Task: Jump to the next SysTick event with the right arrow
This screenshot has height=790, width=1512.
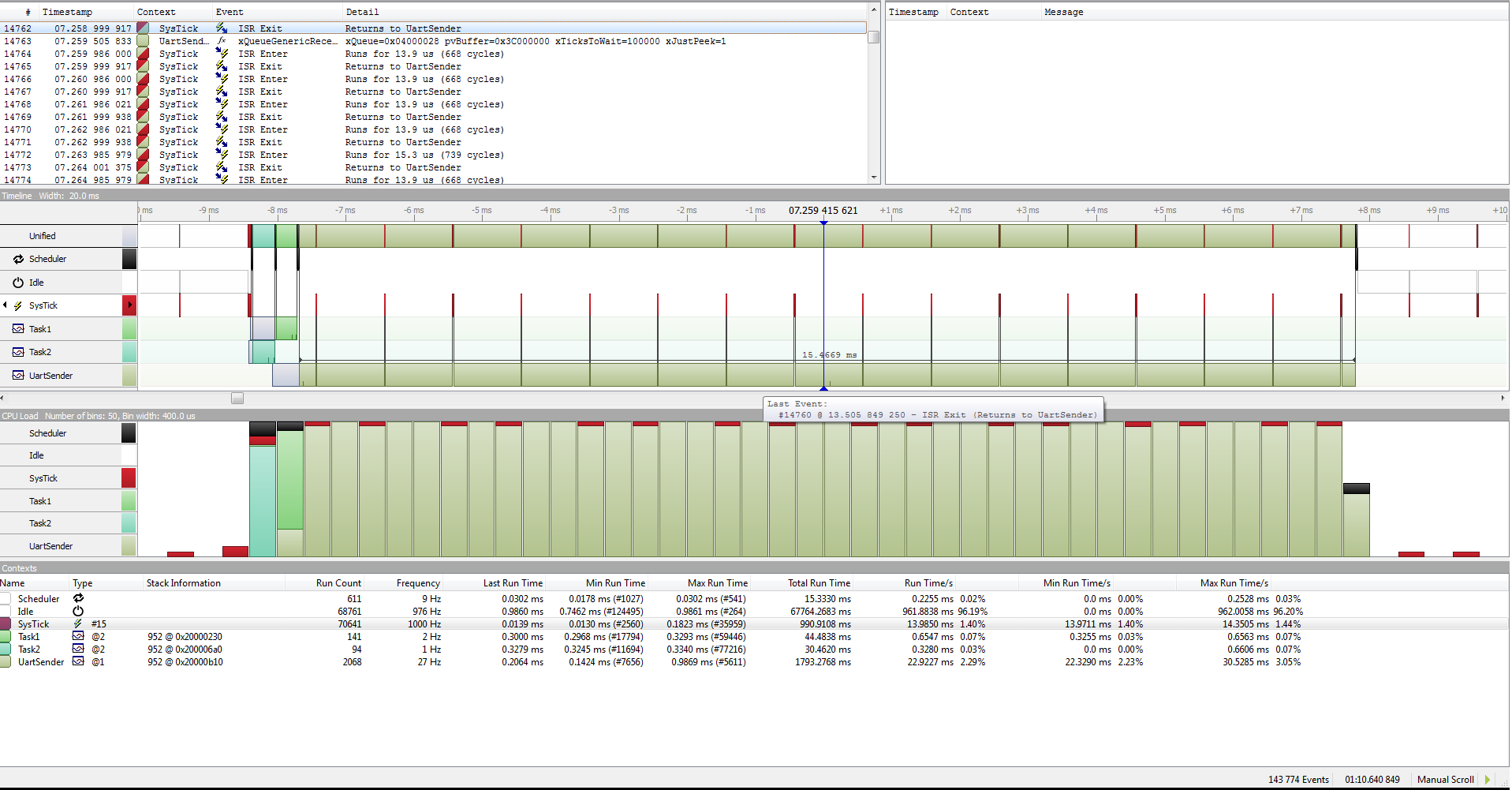Action: coord(130,305)
